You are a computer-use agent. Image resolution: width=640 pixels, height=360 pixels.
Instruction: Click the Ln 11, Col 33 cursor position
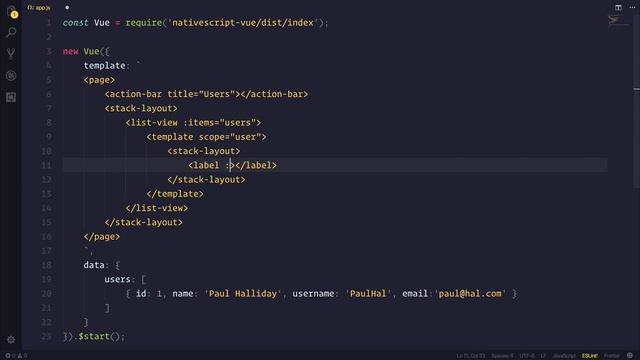tap(471, 356)
